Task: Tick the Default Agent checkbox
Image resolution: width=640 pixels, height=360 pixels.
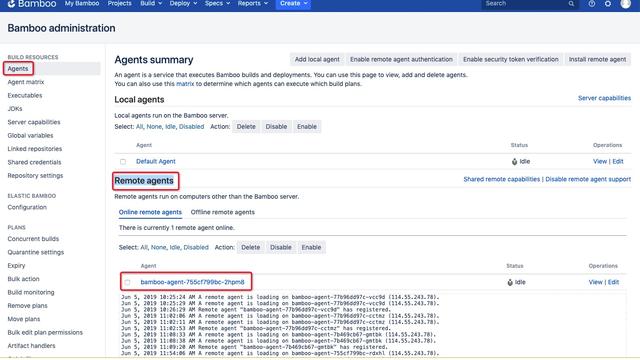Action: coord(123,162)
